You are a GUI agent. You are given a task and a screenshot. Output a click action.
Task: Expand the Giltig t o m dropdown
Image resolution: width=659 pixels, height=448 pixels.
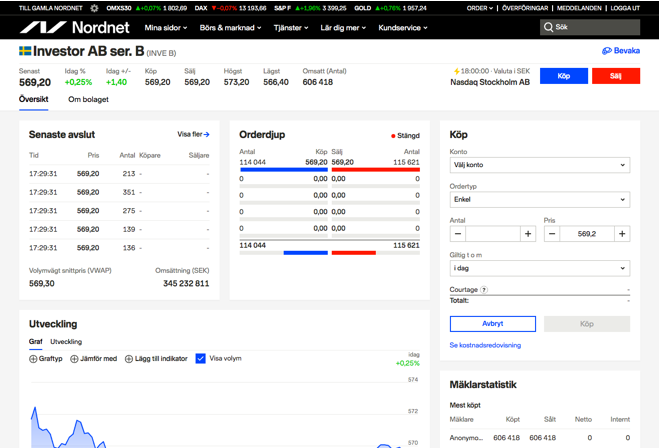coord(539,268)
